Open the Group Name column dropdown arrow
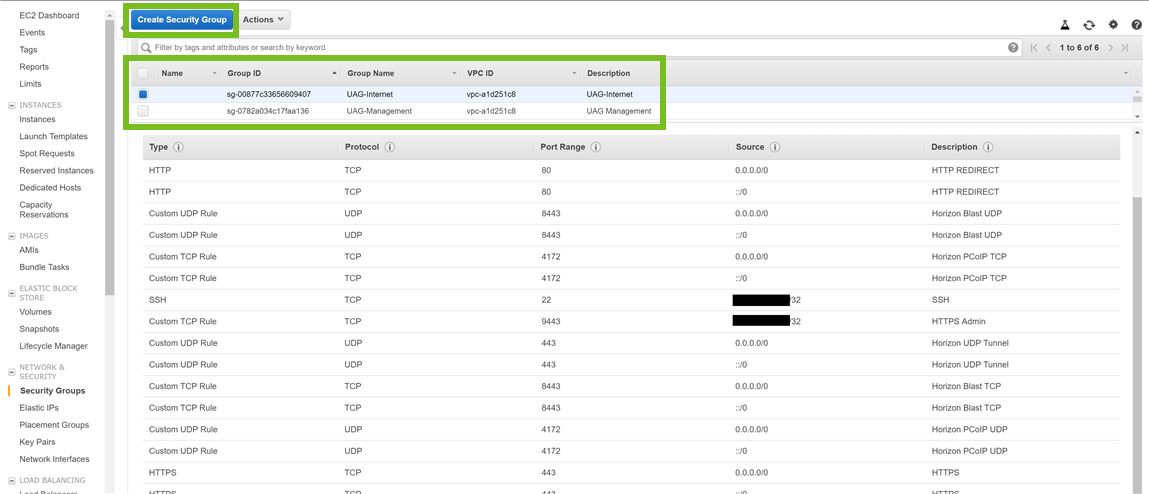The image size is (1149, 494). (x=455, y=74)
